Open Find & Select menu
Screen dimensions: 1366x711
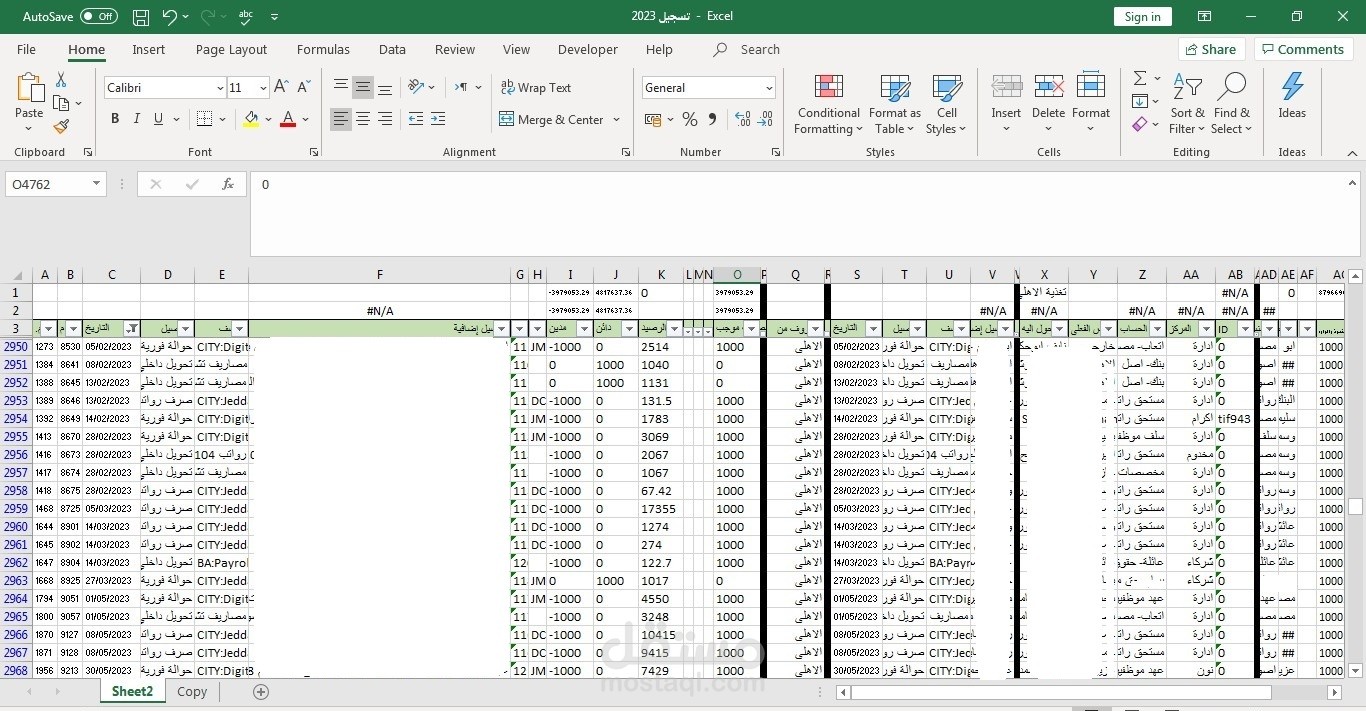[x=1231, y=104]
